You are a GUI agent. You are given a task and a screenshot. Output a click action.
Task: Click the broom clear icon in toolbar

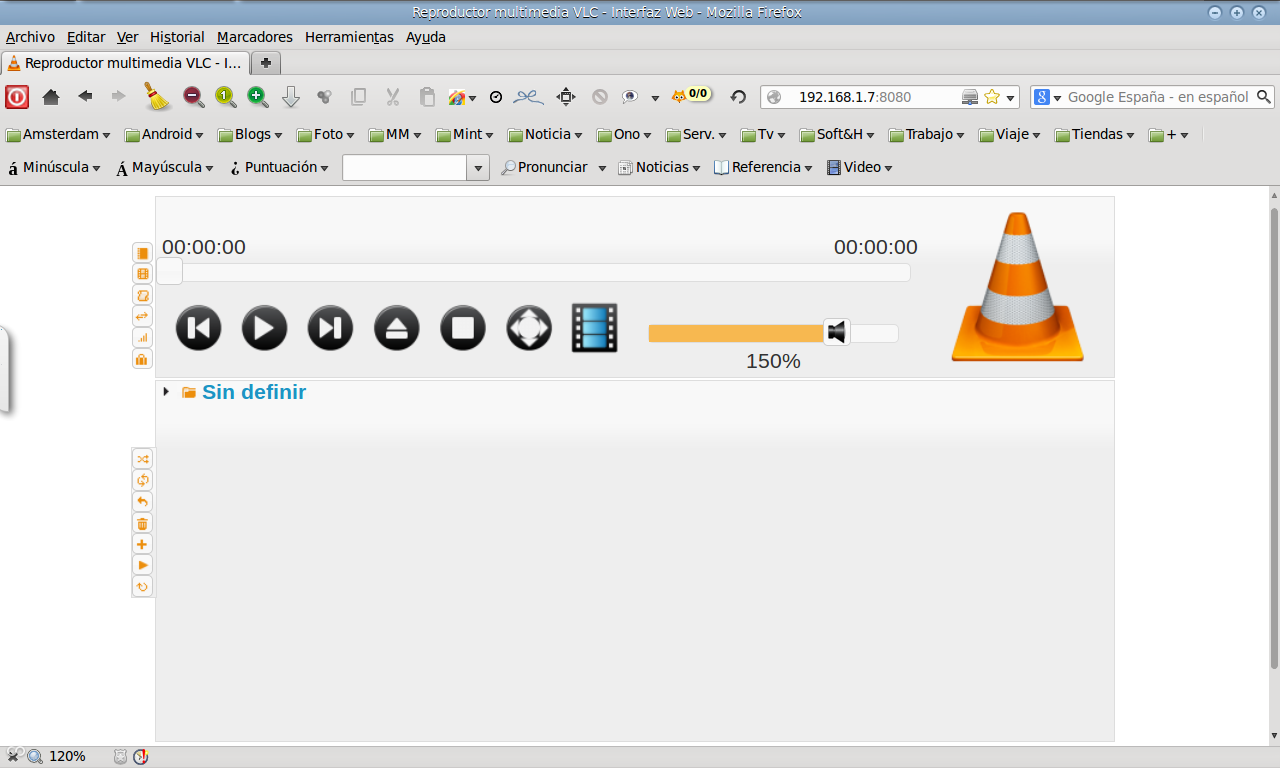[156, 95]
